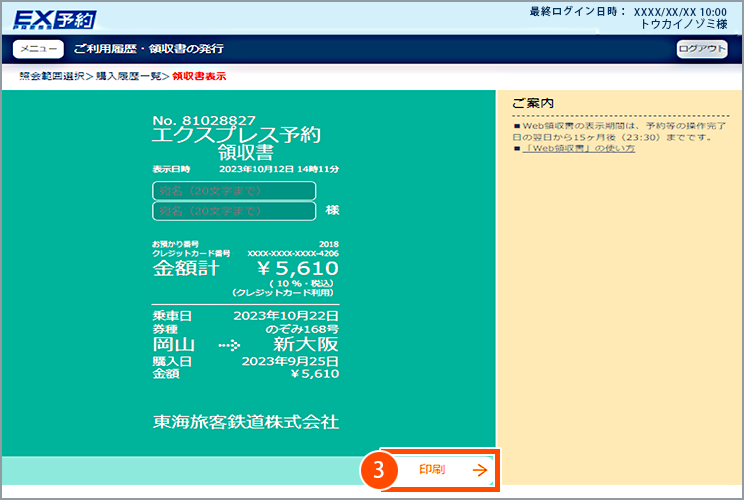This screenshot has width=744, height=500.
Task: Go to 照会範囲選択 breadcrumb
Action: [52, 76]
